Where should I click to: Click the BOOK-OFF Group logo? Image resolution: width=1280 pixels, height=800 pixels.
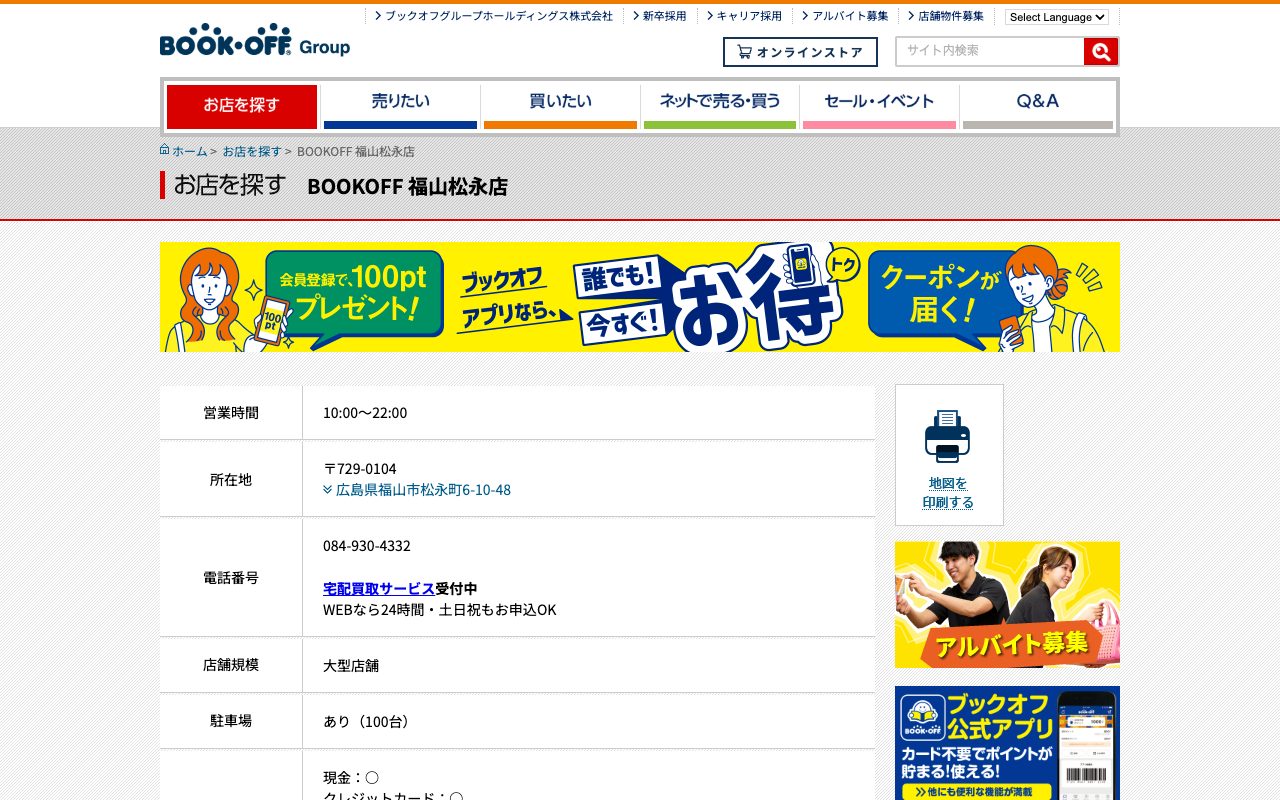click(255, 40)
